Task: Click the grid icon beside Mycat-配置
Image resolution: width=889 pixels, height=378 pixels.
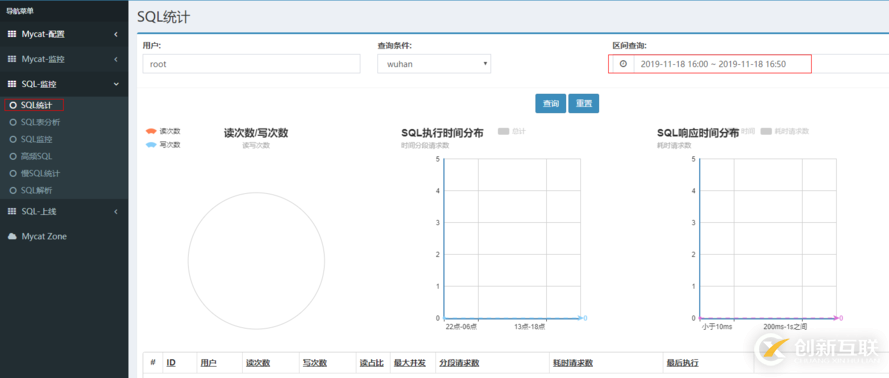Action: tap(12, 34)
